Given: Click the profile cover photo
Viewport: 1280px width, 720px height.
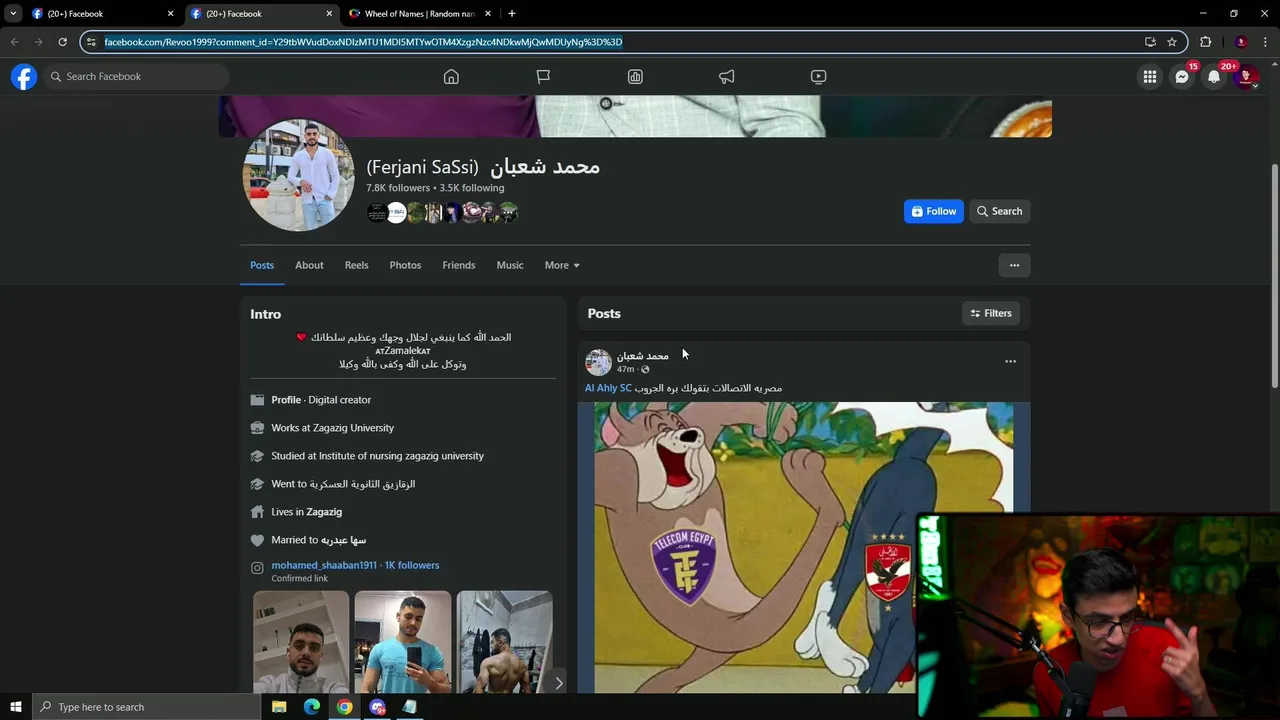Looking at the screenshot, I should tap(635, 116).
